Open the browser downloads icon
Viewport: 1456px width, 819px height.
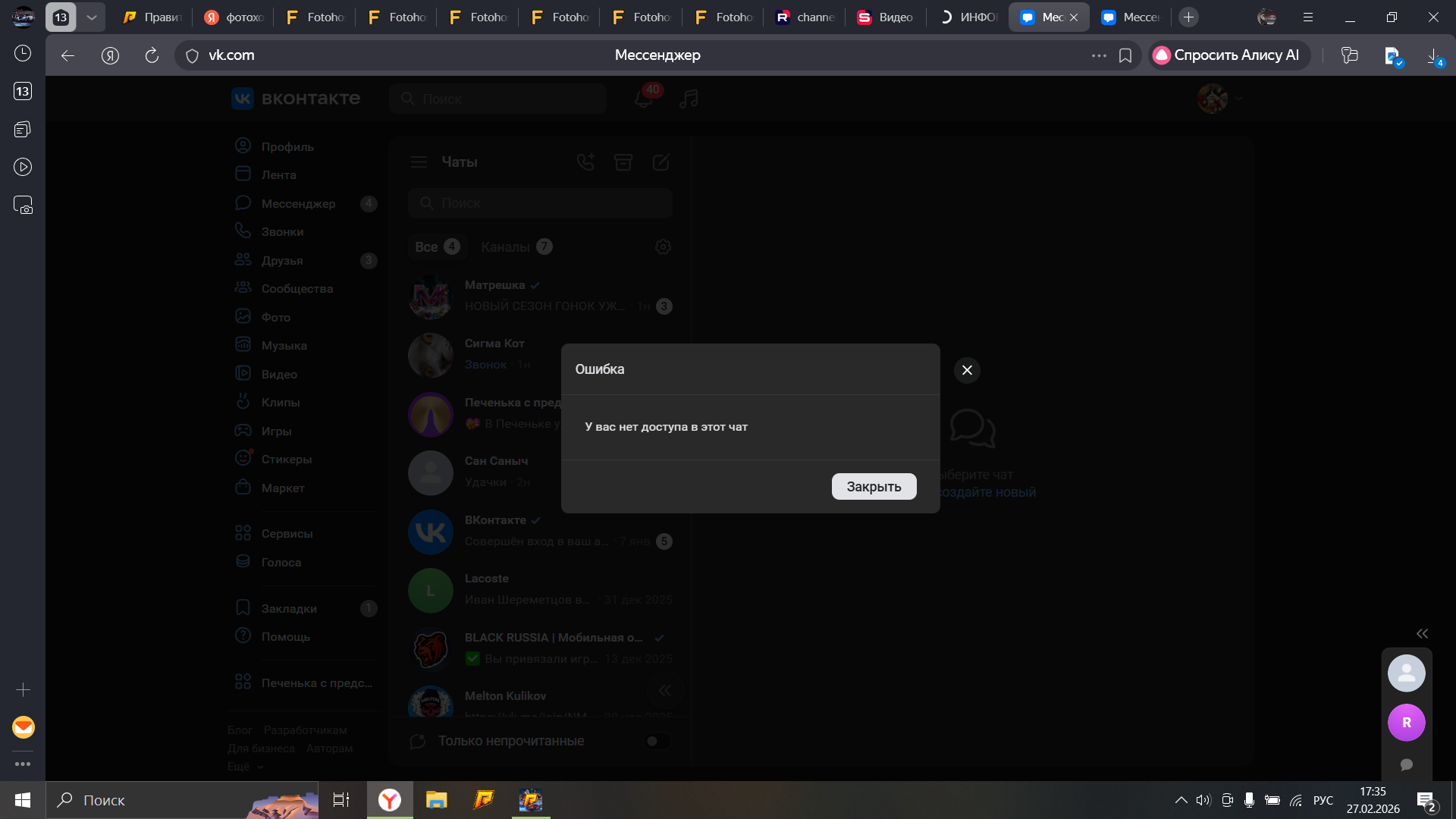(x=1433, y=55)
